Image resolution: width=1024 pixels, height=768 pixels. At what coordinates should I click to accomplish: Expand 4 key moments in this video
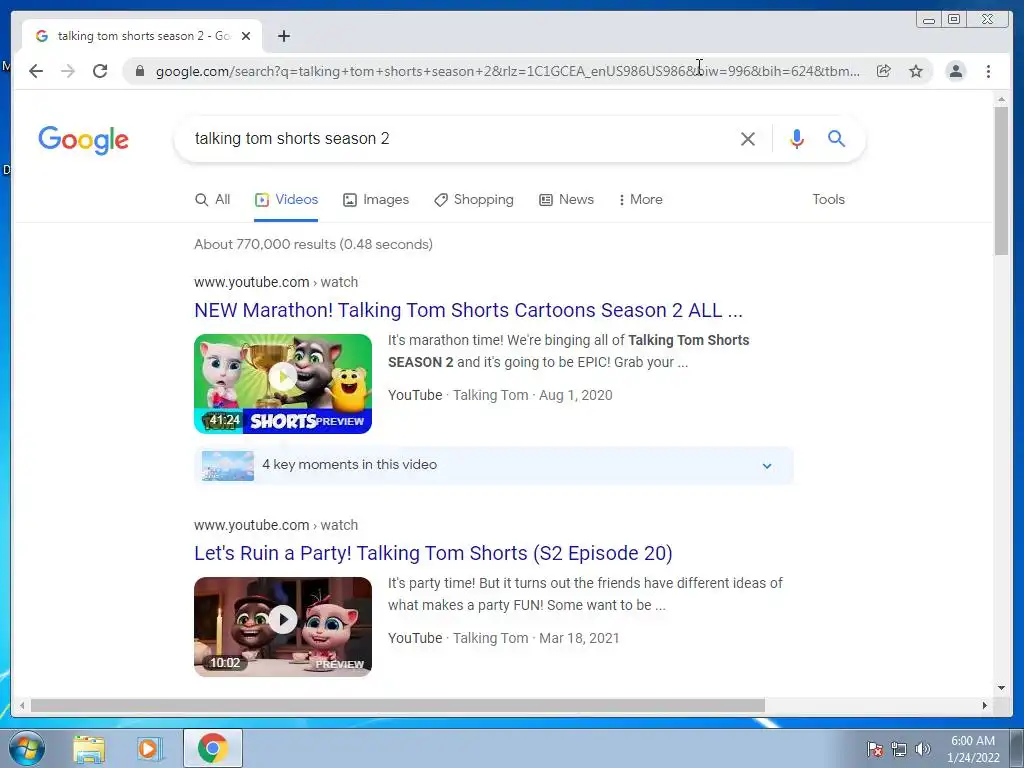(494, 466)
